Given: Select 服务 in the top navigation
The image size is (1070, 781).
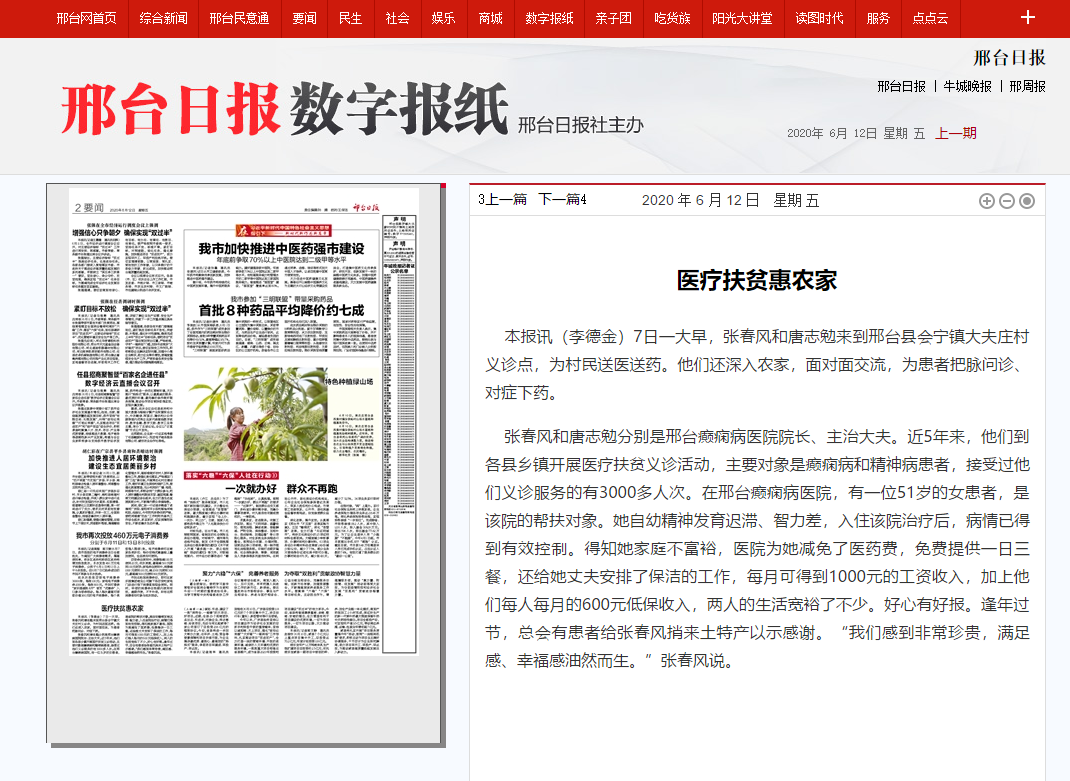Looking at the screenshot, I should point(878,18).
